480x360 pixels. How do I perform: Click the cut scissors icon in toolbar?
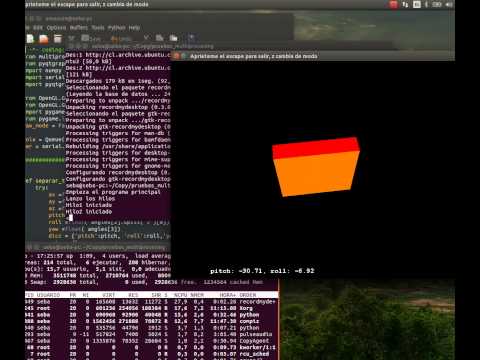click(x=146, y=38)
